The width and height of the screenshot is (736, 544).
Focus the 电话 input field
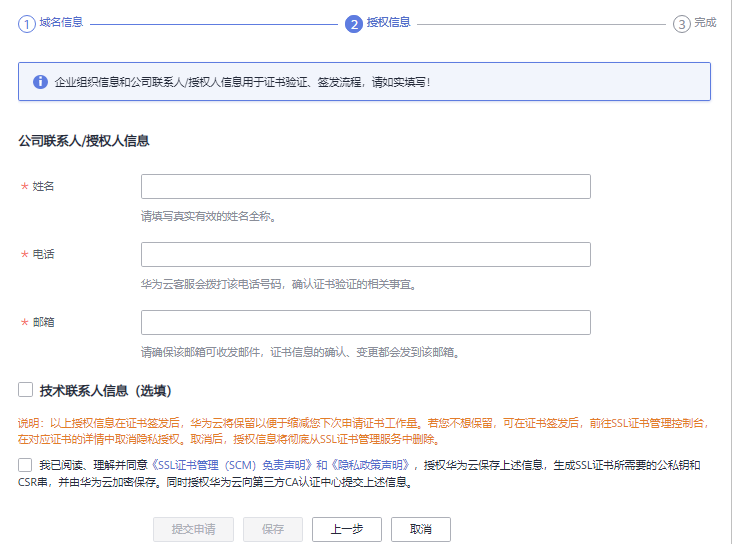[x=366, y=254]
